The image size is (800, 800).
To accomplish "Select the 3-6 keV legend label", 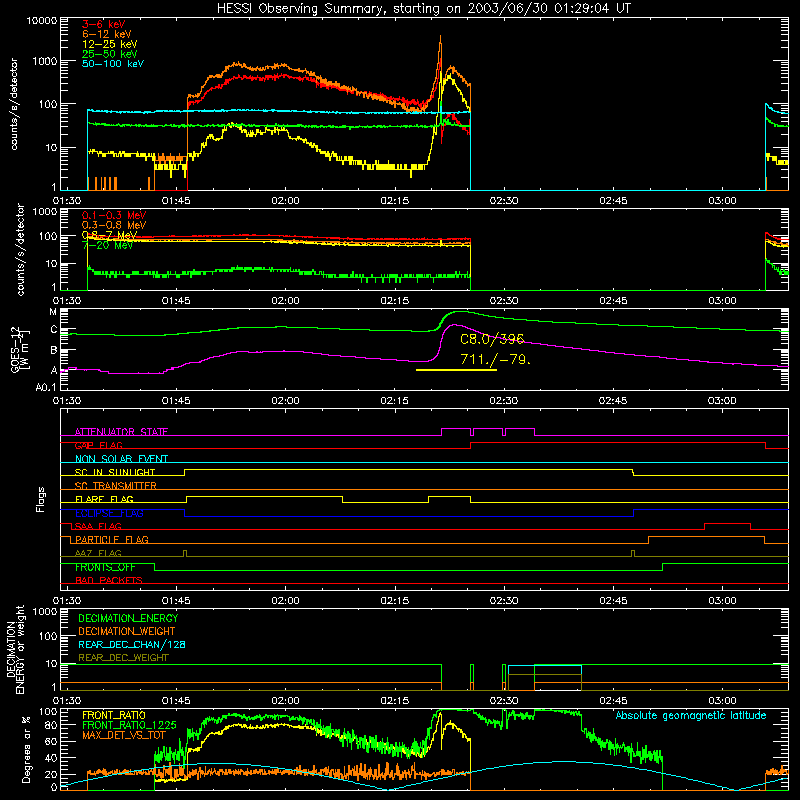I will 103,24.
